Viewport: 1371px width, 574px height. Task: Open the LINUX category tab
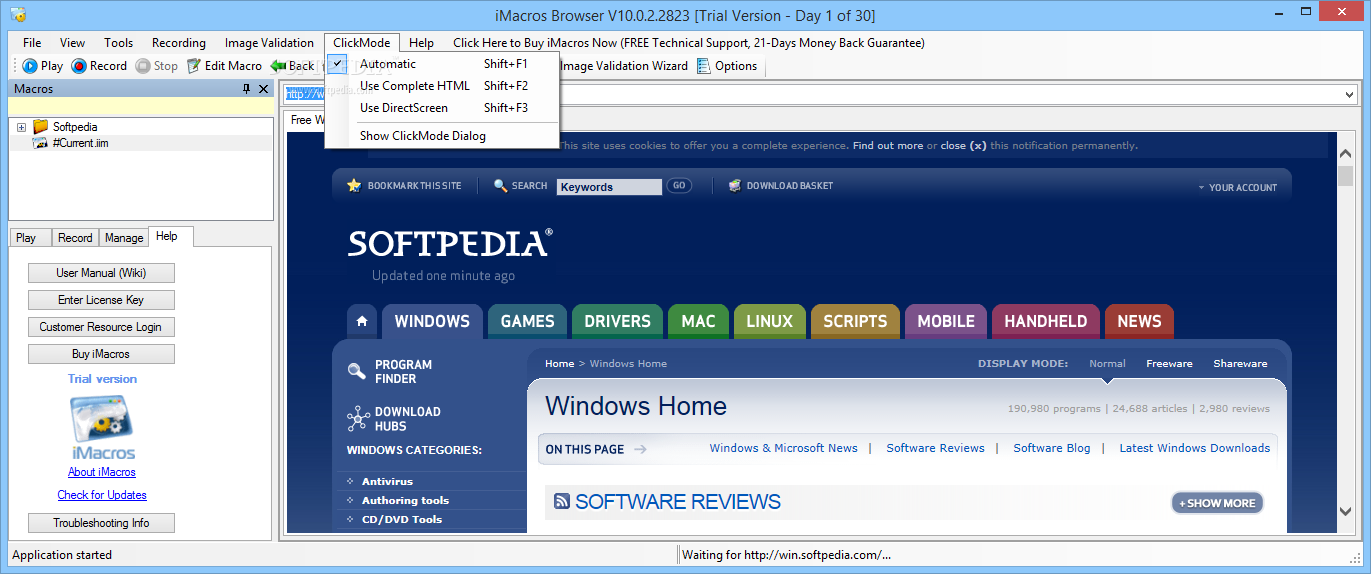[x=769, y=321]
